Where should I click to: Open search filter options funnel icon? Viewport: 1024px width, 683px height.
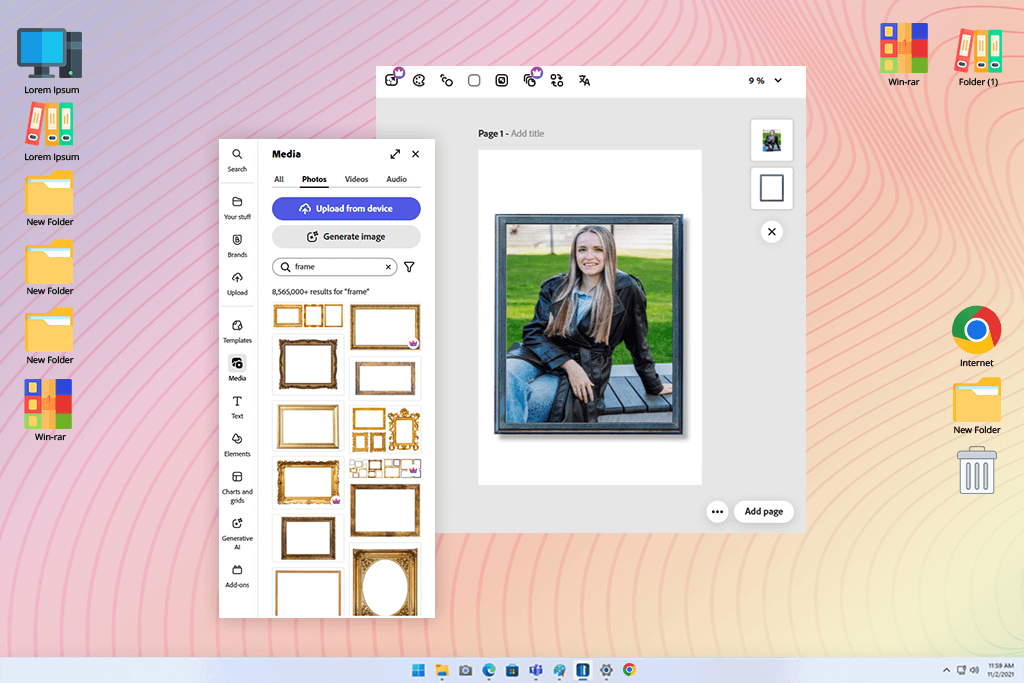(x=409, y=266)
